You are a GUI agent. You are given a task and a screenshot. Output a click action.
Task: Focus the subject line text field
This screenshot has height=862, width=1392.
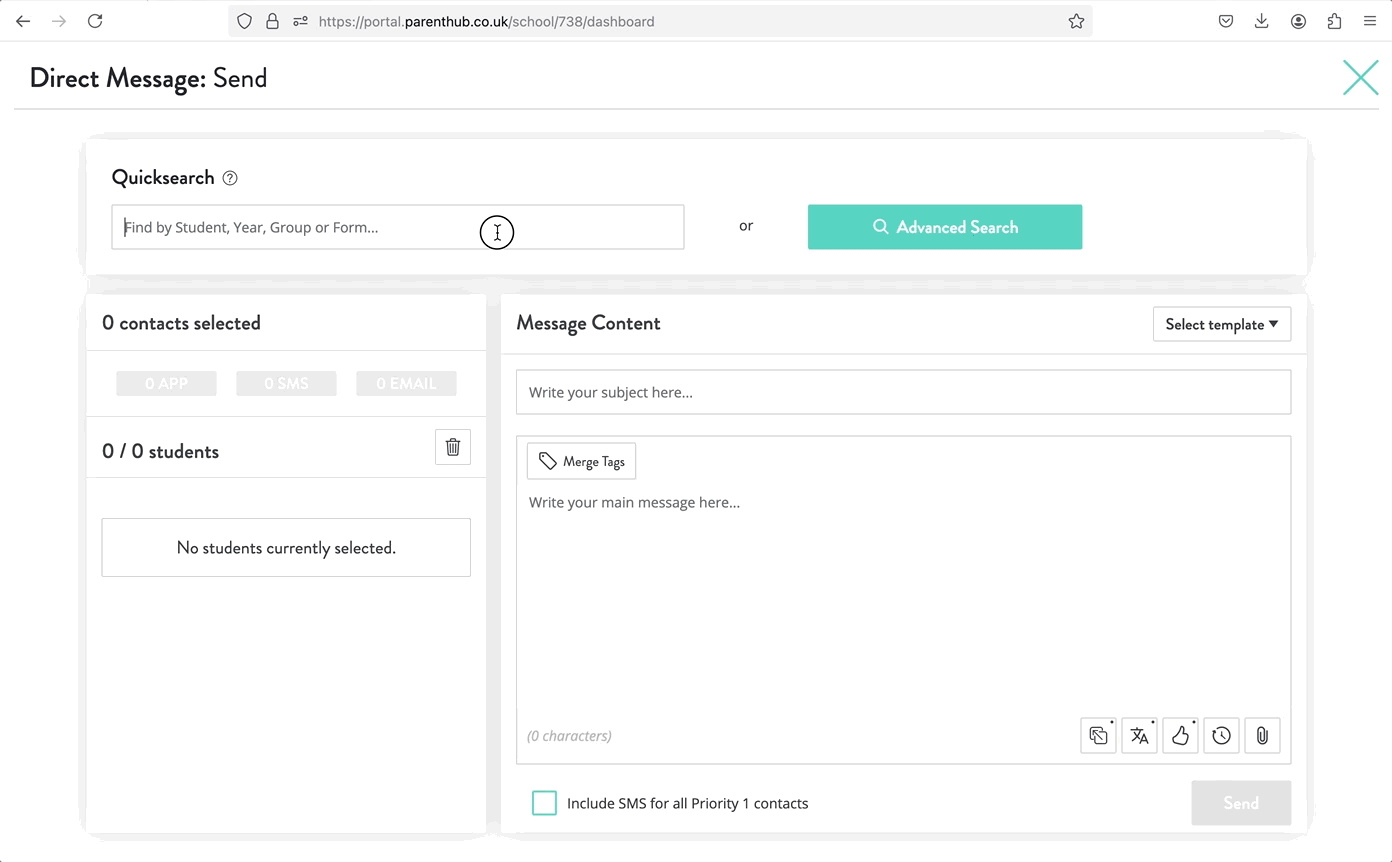coord(903,392)
